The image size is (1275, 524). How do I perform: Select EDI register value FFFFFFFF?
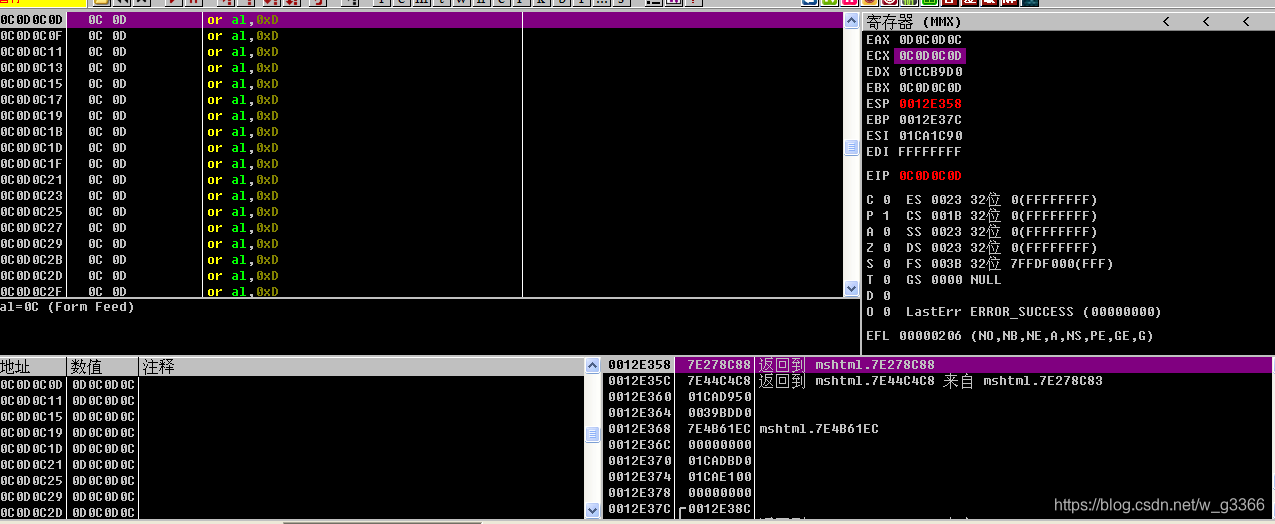(930, 152)
